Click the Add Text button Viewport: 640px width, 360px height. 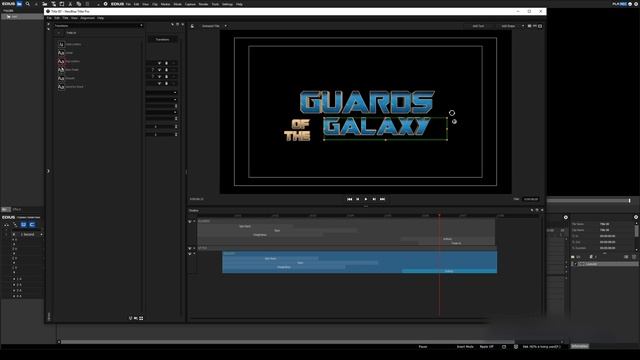(x=478, y=26)
